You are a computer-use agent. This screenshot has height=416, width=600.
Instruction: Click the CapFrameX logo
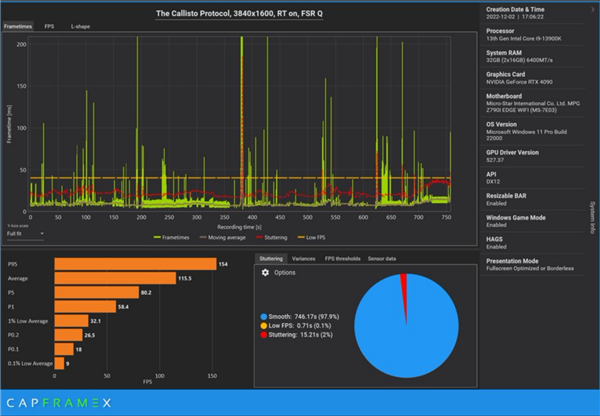pos(59,403)
